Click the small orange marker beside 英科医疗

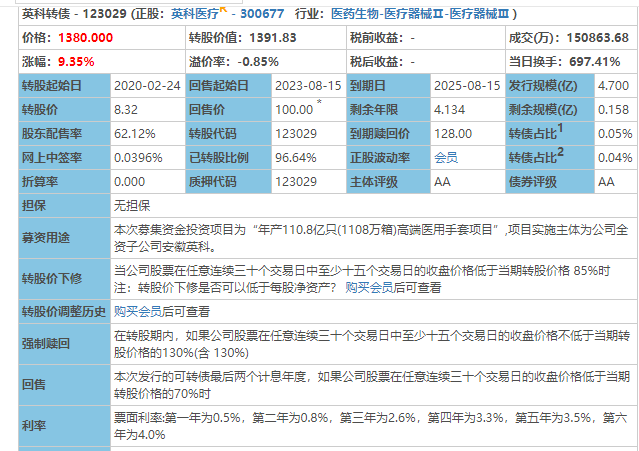point(223,9)
